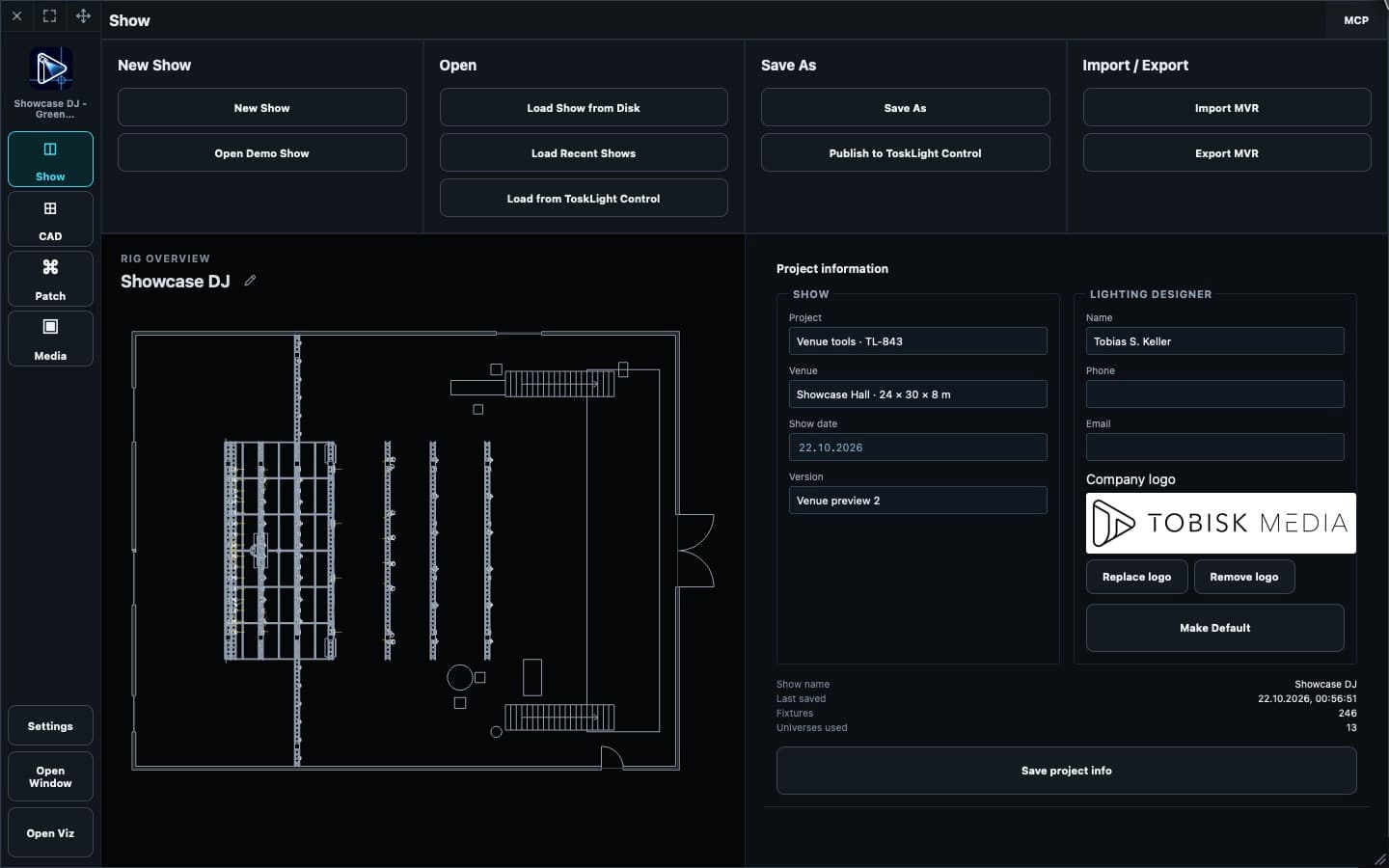Click the Save As button
This screenshot has width=1389, height=868.
click(905, 108)
